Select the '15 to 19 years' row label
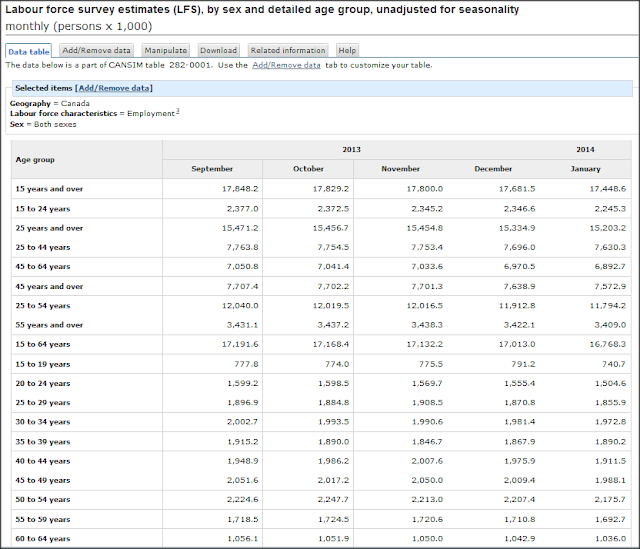 coord(43,364)
